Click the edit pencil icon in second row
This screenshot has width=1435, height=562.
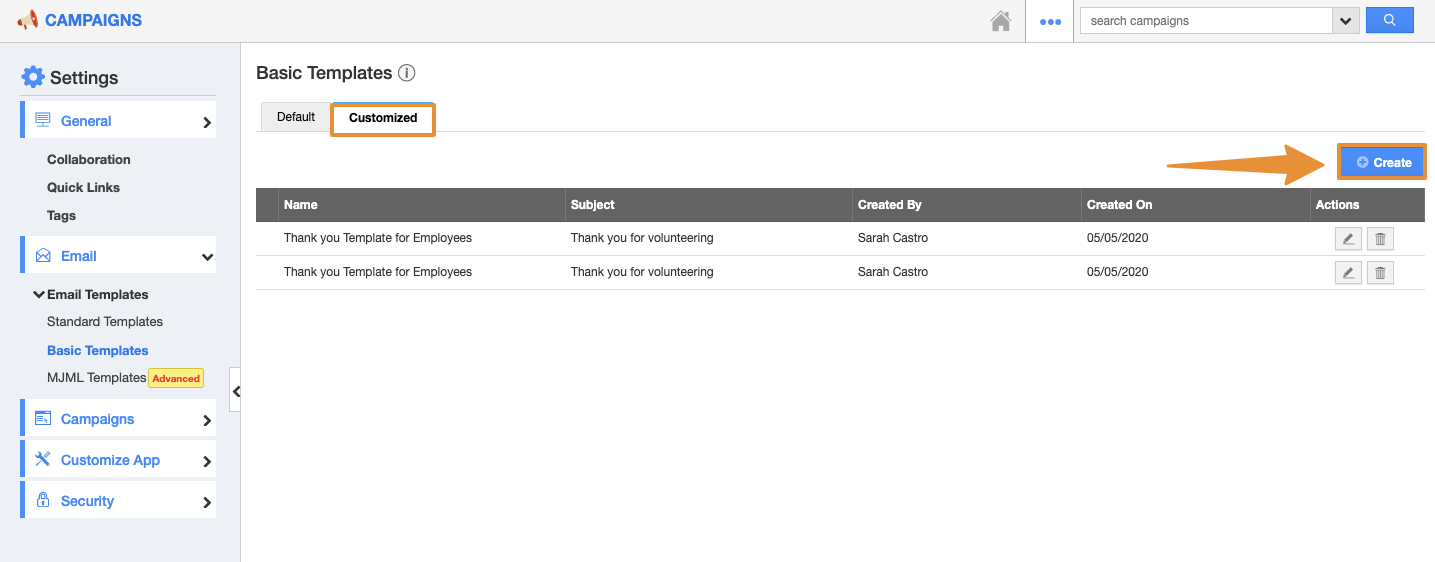click(1348, 273)
